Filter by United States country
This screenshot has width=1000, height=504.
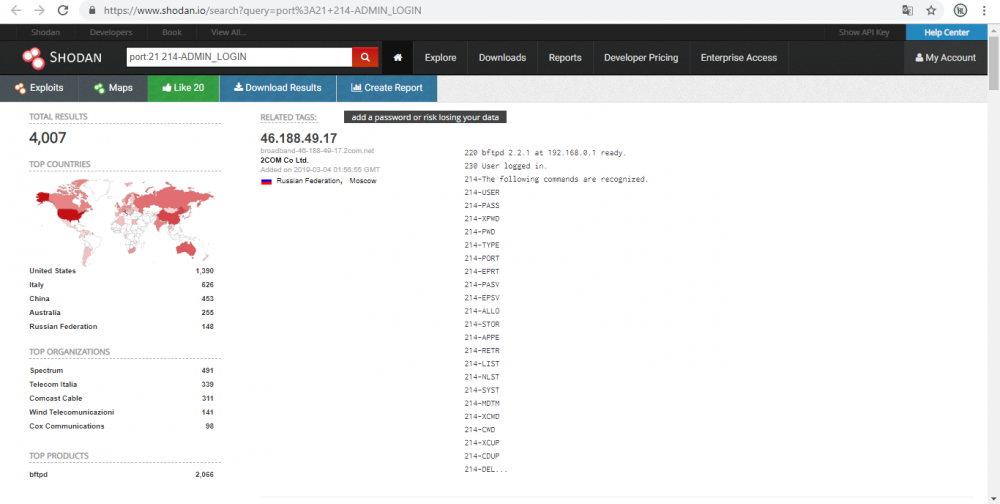52,271
